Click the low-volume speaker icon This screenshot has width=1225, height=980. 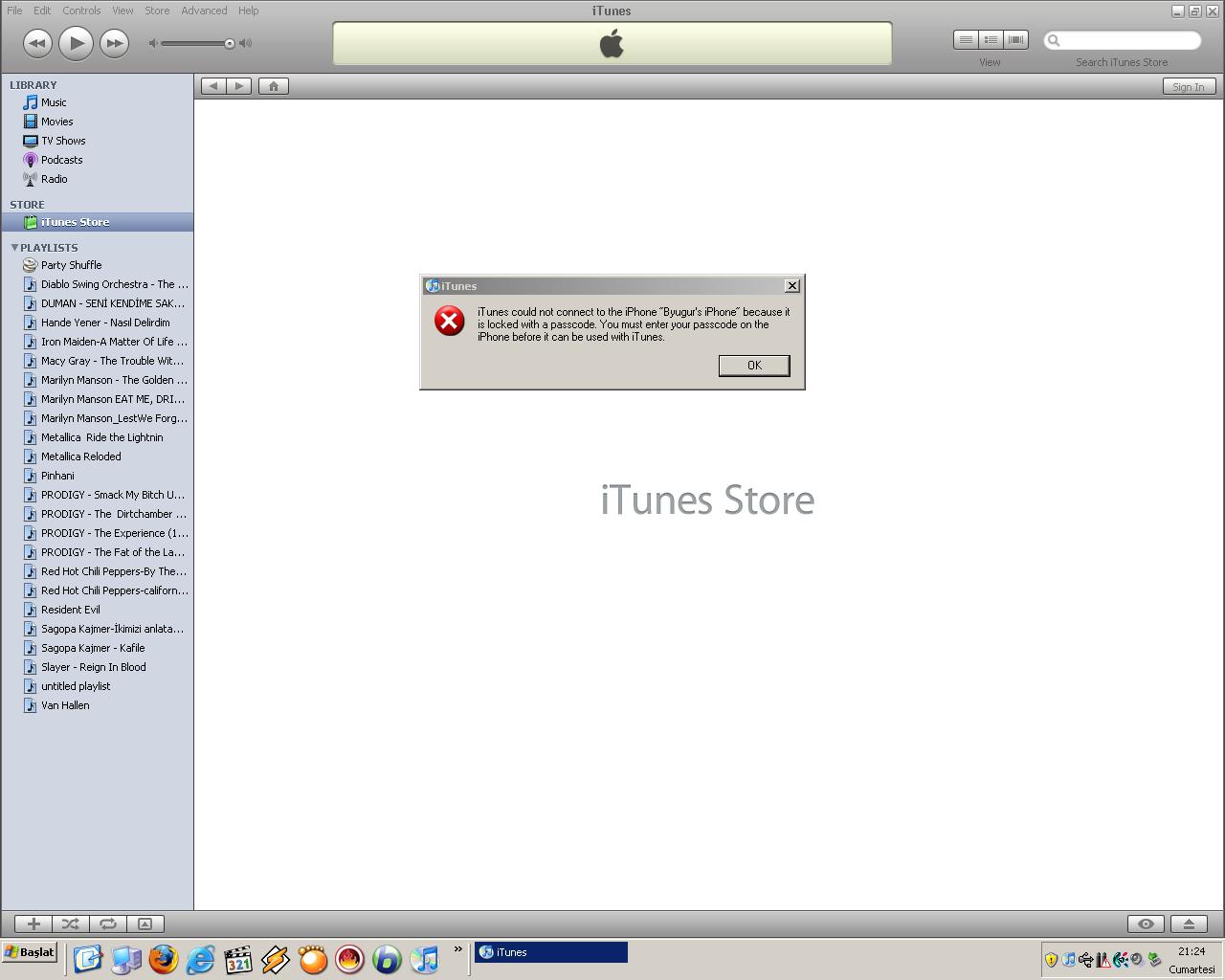[x=153, y=43]
